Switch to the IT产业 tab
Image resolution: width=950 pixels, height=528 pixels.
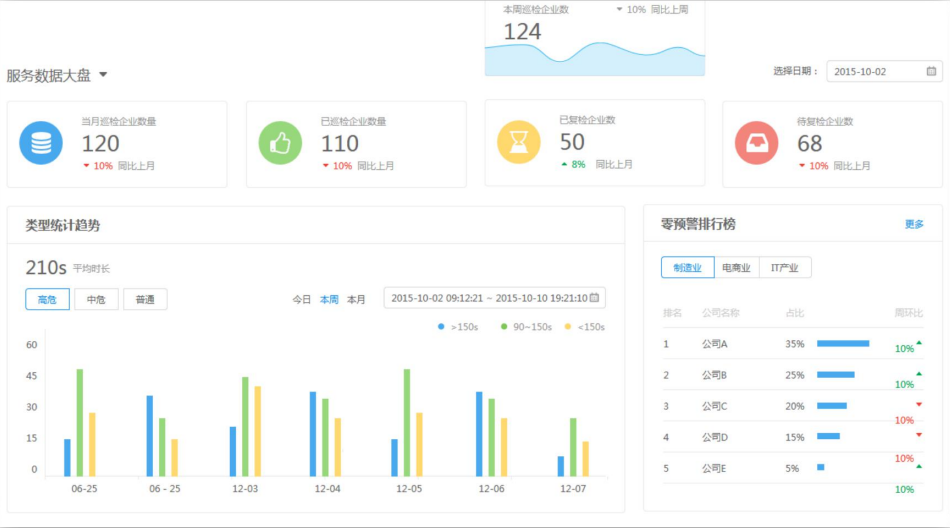tap(784, 267)
